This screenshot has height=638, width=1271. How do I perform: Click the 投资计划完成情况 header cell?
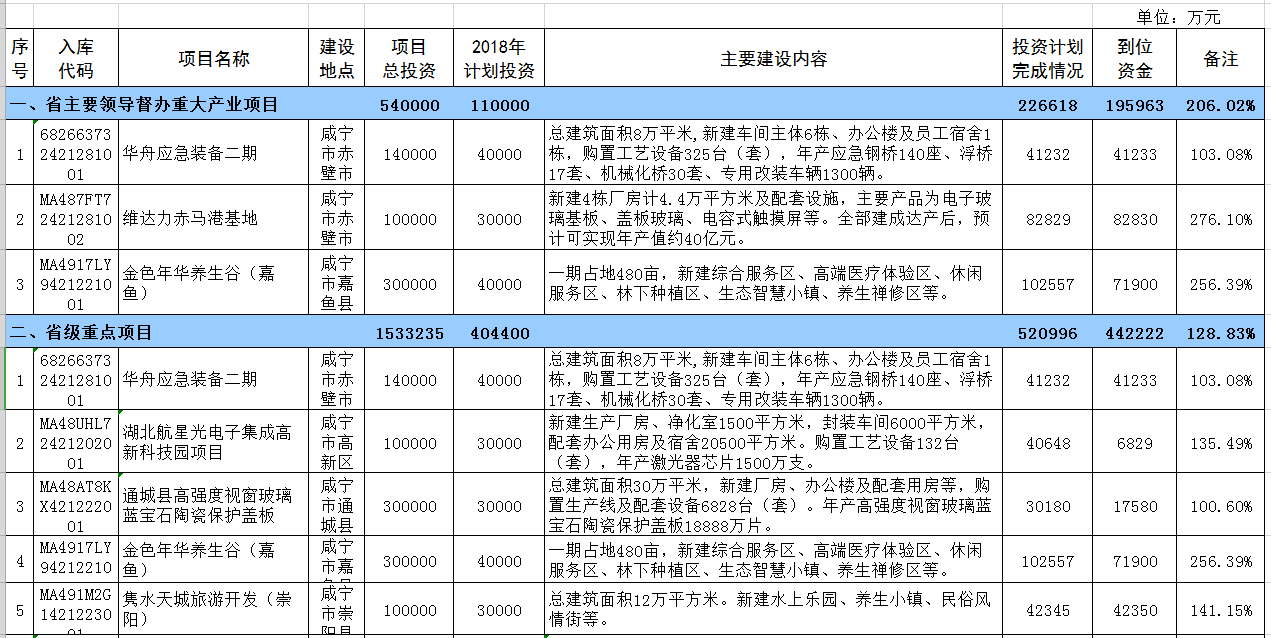(x=1047, y=59)
